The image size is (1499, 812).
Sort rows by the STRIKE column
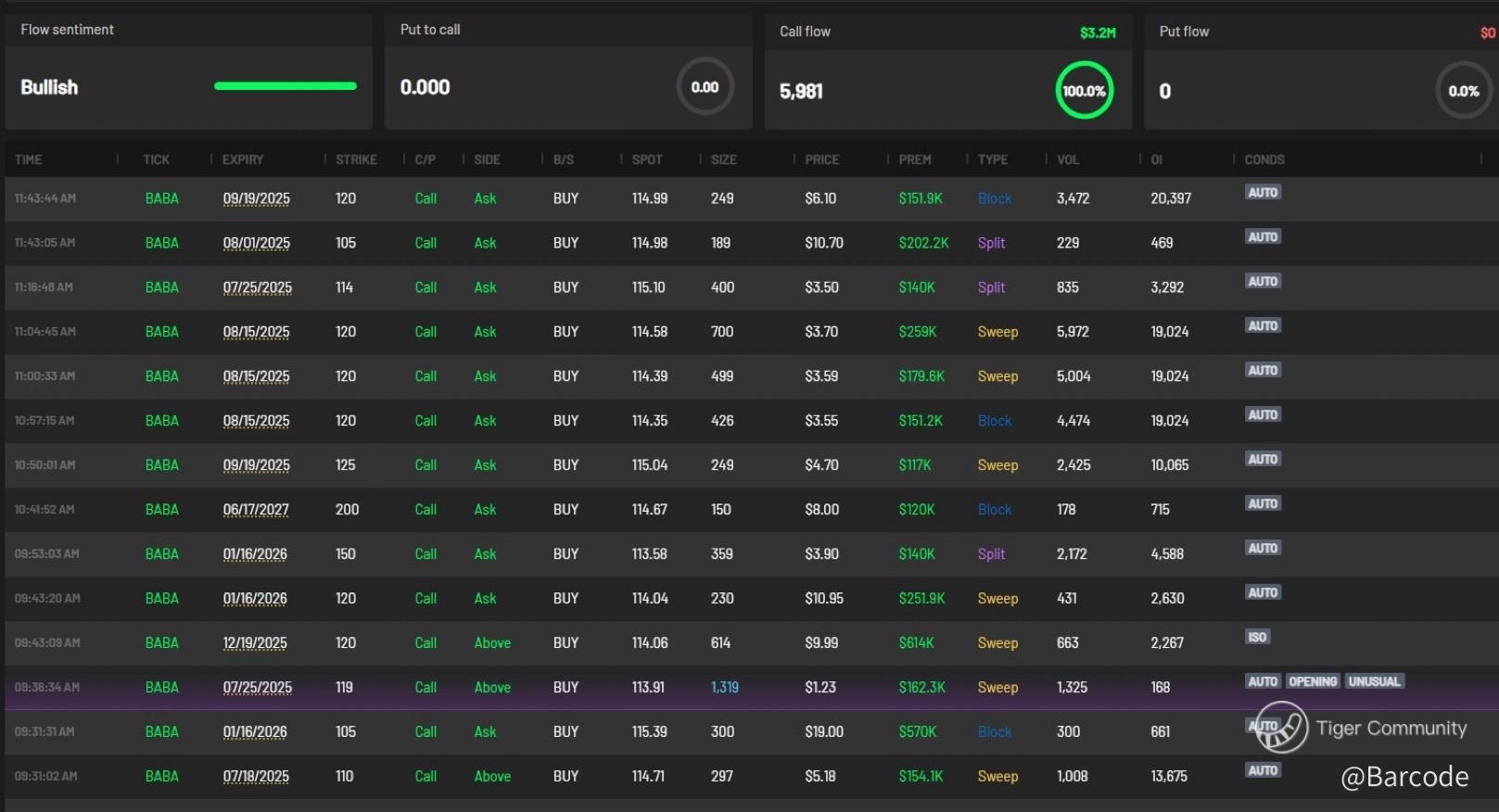coord(356,159)
